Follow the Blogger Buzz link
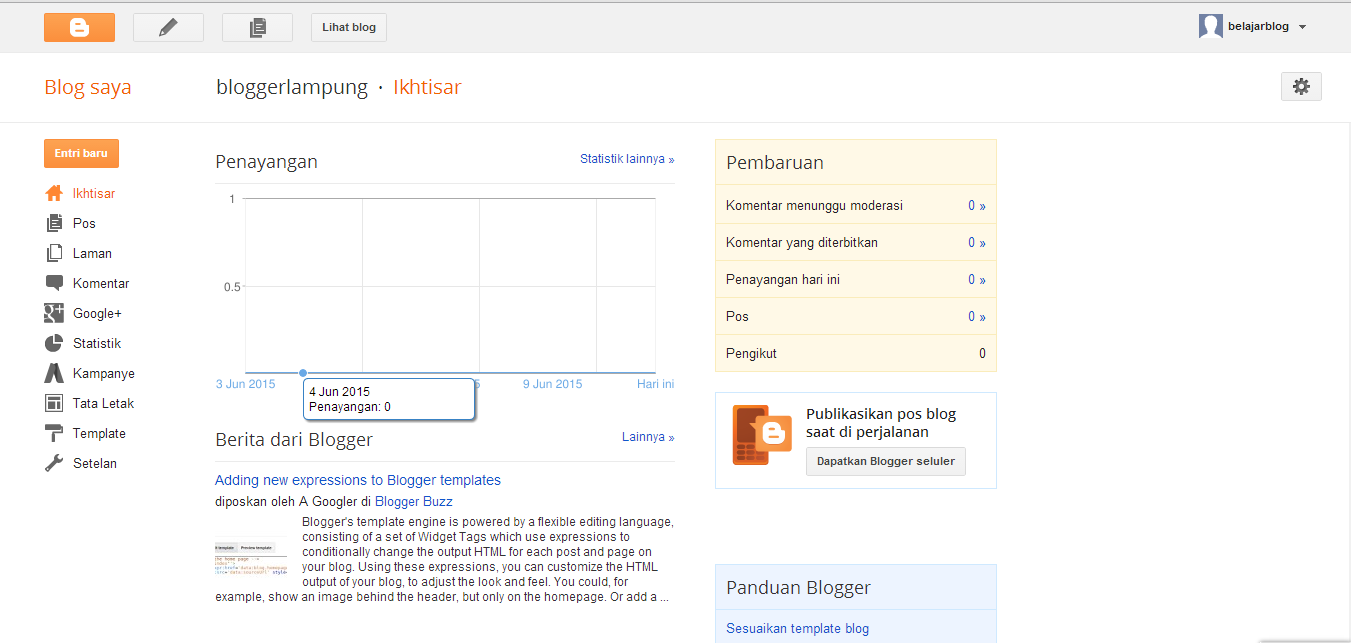Image resolution: width=1351 pixels, height=643 pixels. click(414, 501)
